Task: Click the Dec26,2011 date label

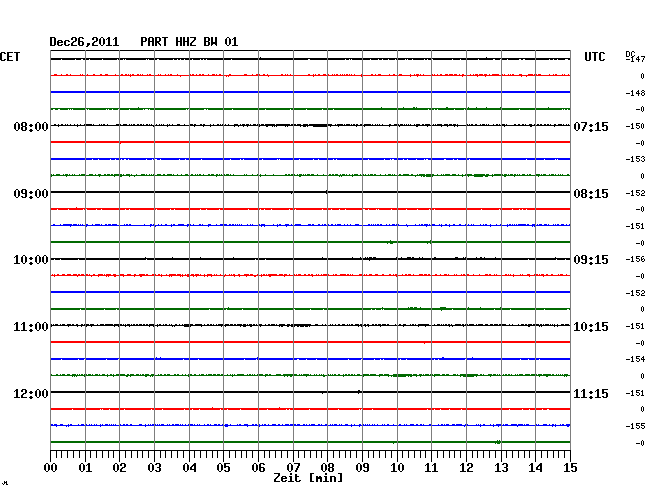Action: pyautogui.click(x=84, y=42)
